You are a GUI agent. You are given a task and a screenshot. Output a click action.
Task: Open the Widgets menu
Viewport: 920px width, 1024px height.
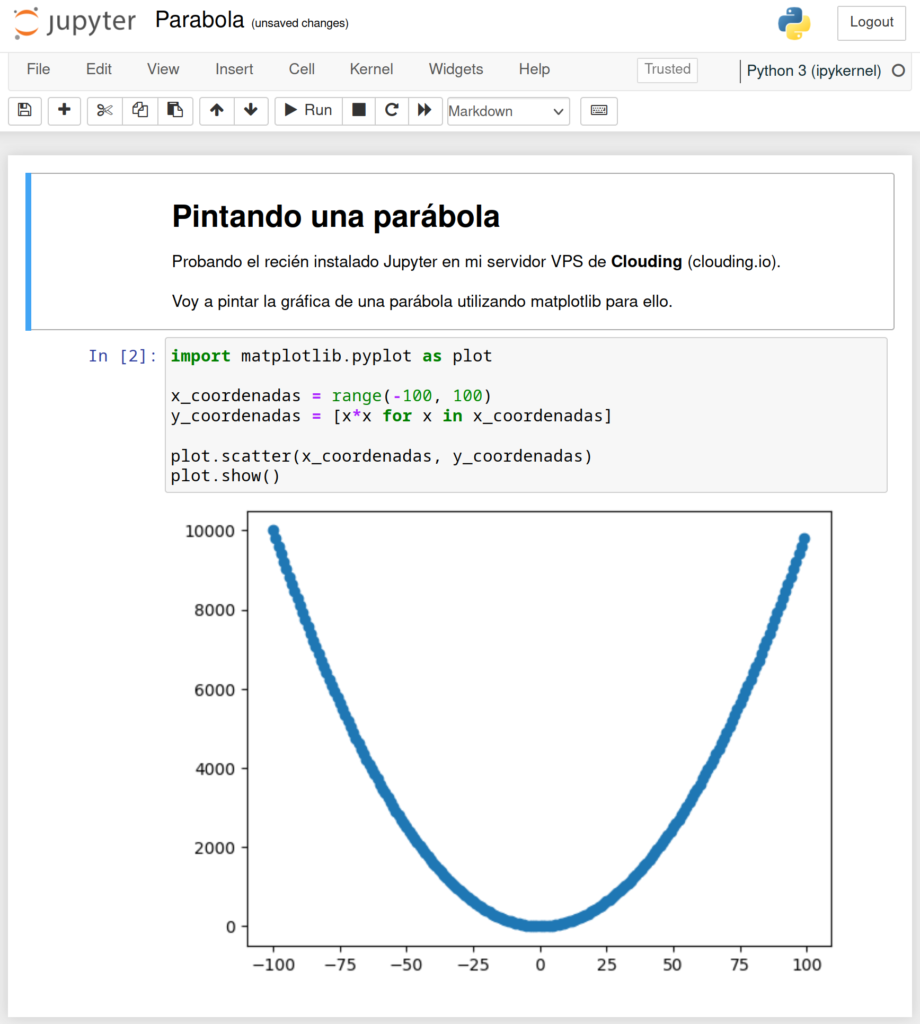[456, 69]
